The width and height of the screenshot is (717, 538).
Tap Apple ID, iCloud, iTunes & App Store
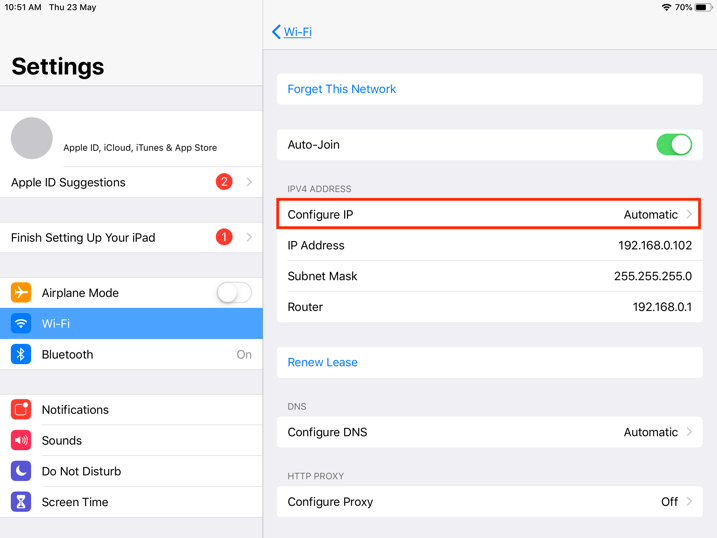(140, 148)
